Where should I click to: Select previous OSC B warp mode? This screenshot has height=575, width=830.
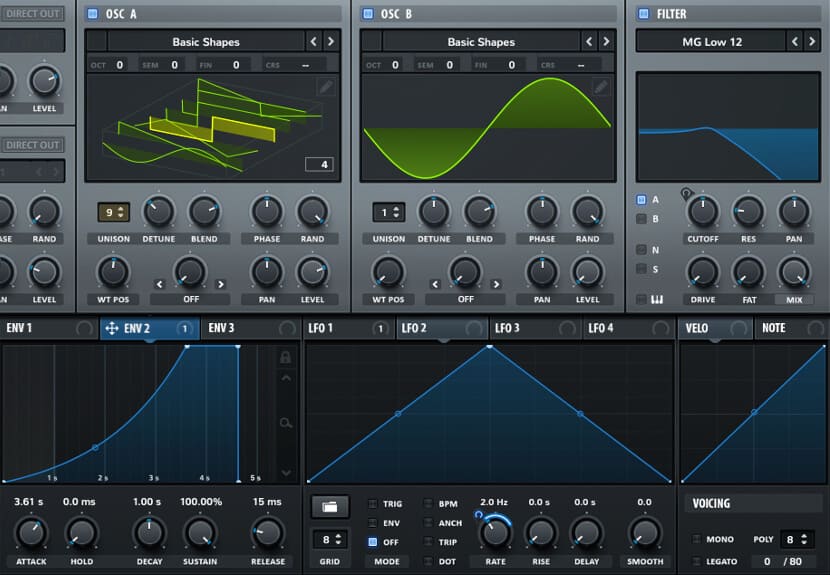[435, 284]
